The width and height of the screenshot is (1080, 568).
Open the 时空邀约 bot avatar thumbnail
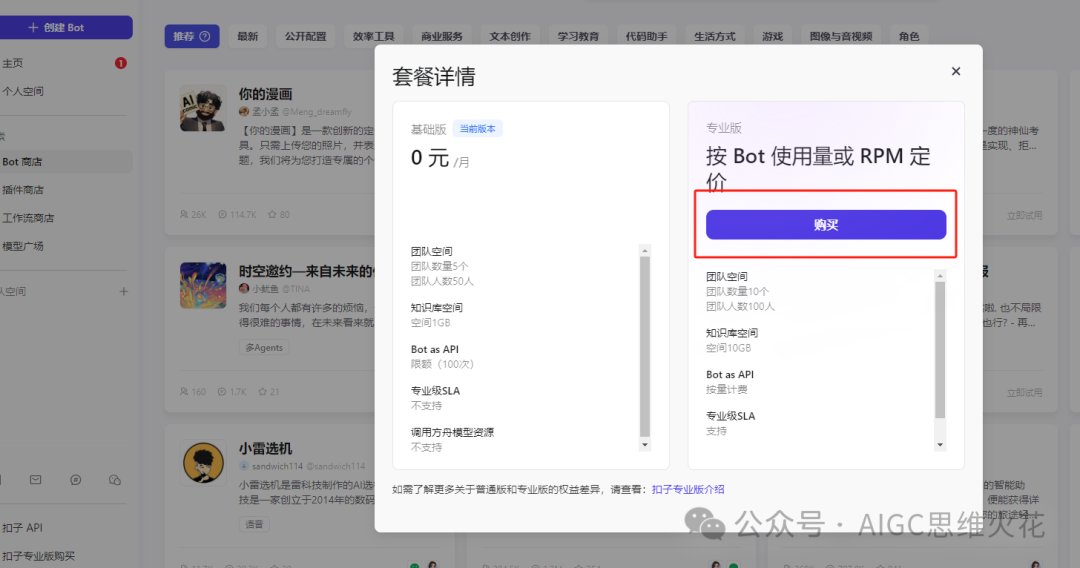(x=203, y=285)
